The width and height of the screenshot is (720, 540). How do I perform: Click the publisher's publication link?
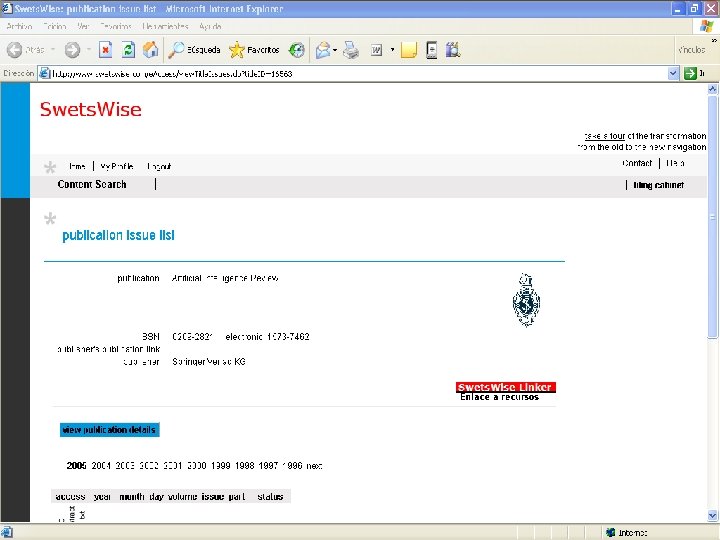(x=108, y=349)
